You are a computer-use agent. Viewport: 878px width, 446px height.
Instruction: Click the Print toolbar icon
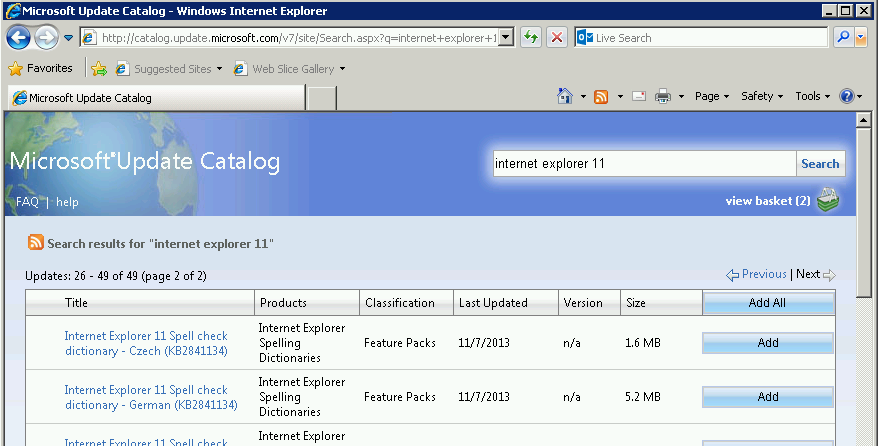click(x=663, y=96)
